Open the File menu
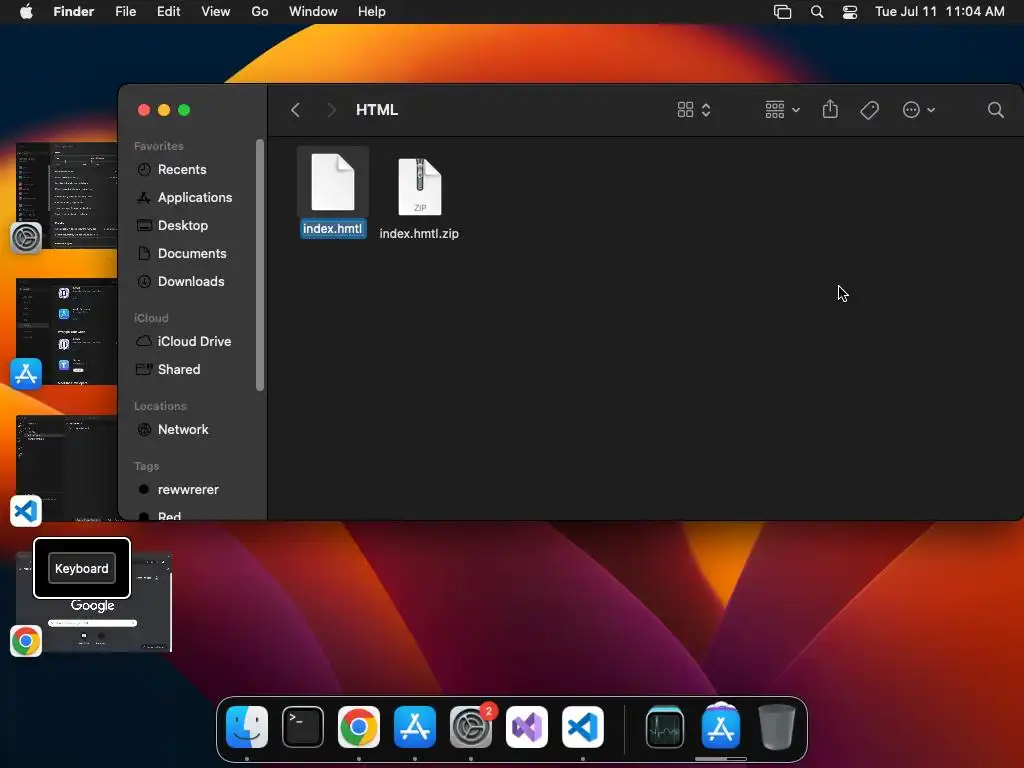Screen dimensions: 1024x768 125,12
